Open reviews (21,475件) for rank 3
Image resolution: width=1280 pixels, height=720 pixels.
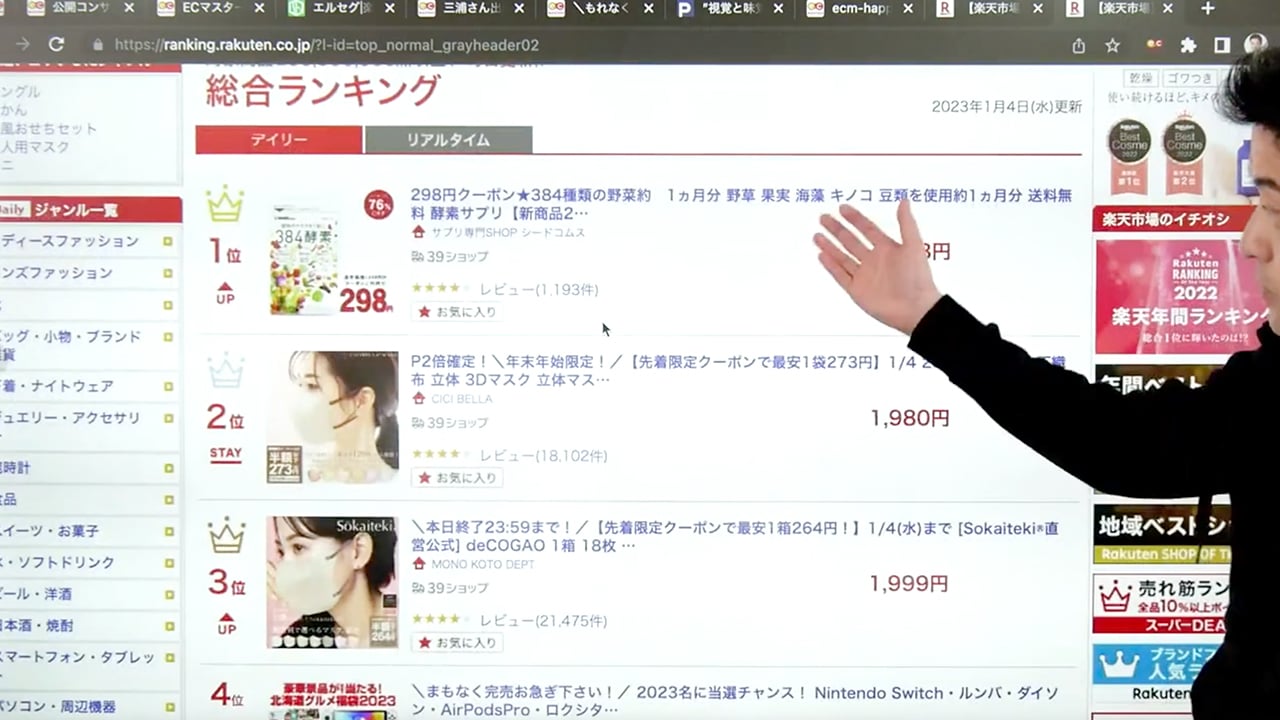(x=543, y=621)
